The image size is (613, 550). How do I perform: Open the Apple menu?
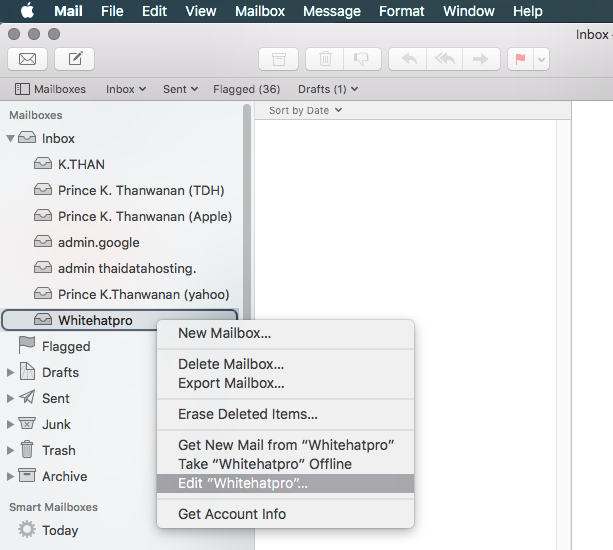coord(27,11)
